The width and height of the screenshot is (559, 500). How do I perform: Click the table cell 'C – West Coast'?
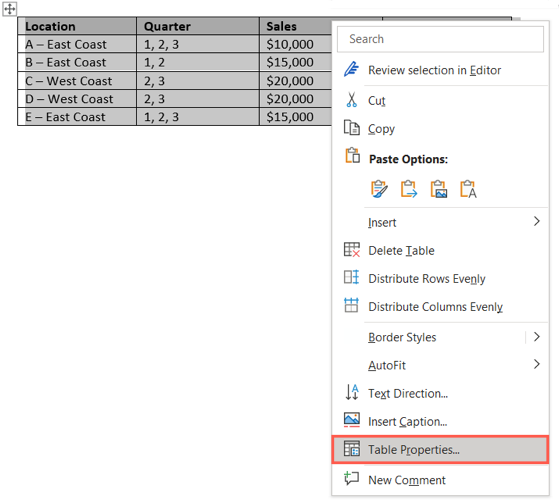77,81
